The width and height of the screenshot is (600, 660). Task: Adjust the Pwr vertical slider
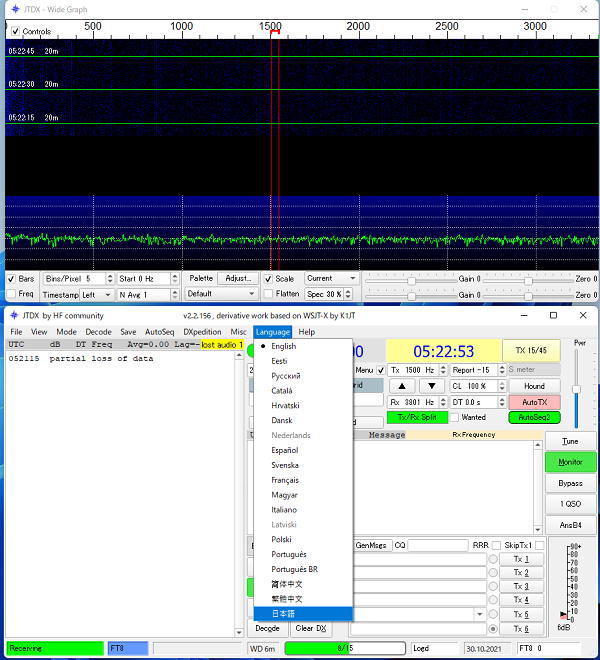575,390
